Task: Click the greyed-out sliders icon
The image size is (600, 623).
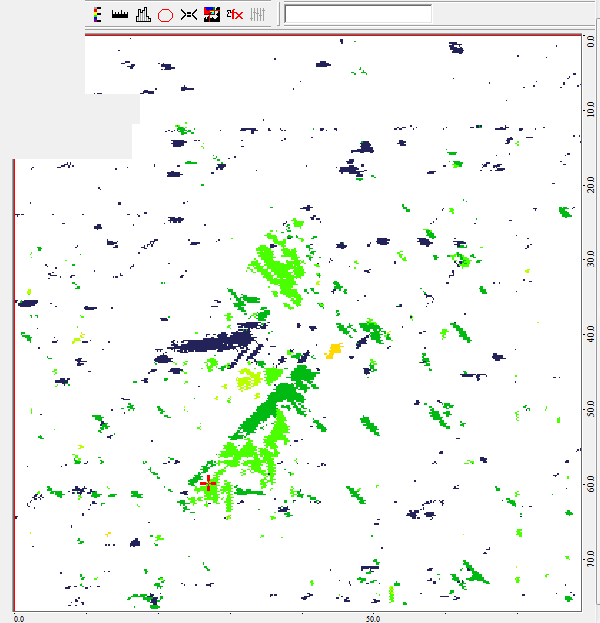Action: [257, 14]
